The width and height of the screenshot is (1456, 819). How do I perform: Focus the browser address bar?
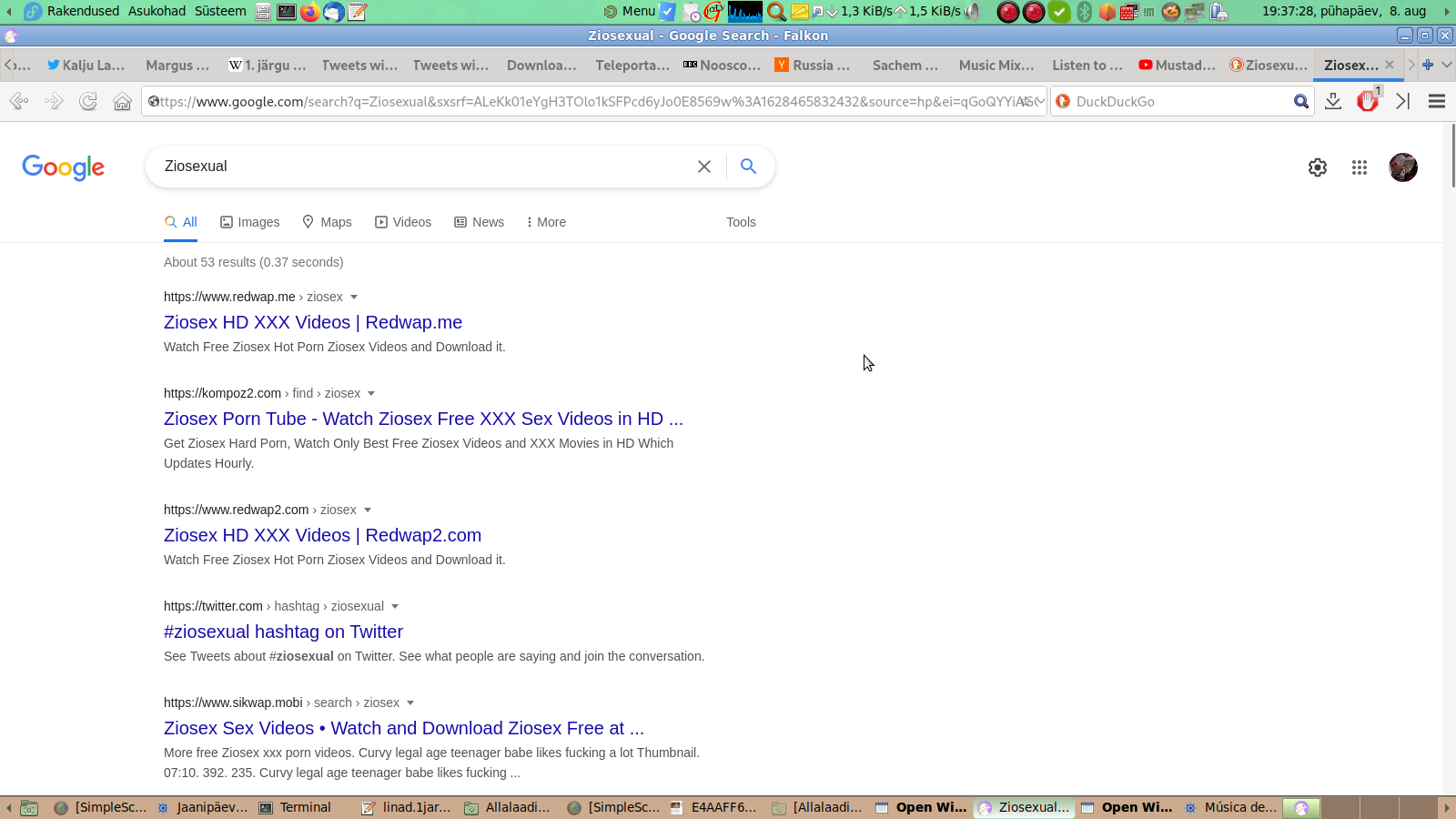pos(595,101)
